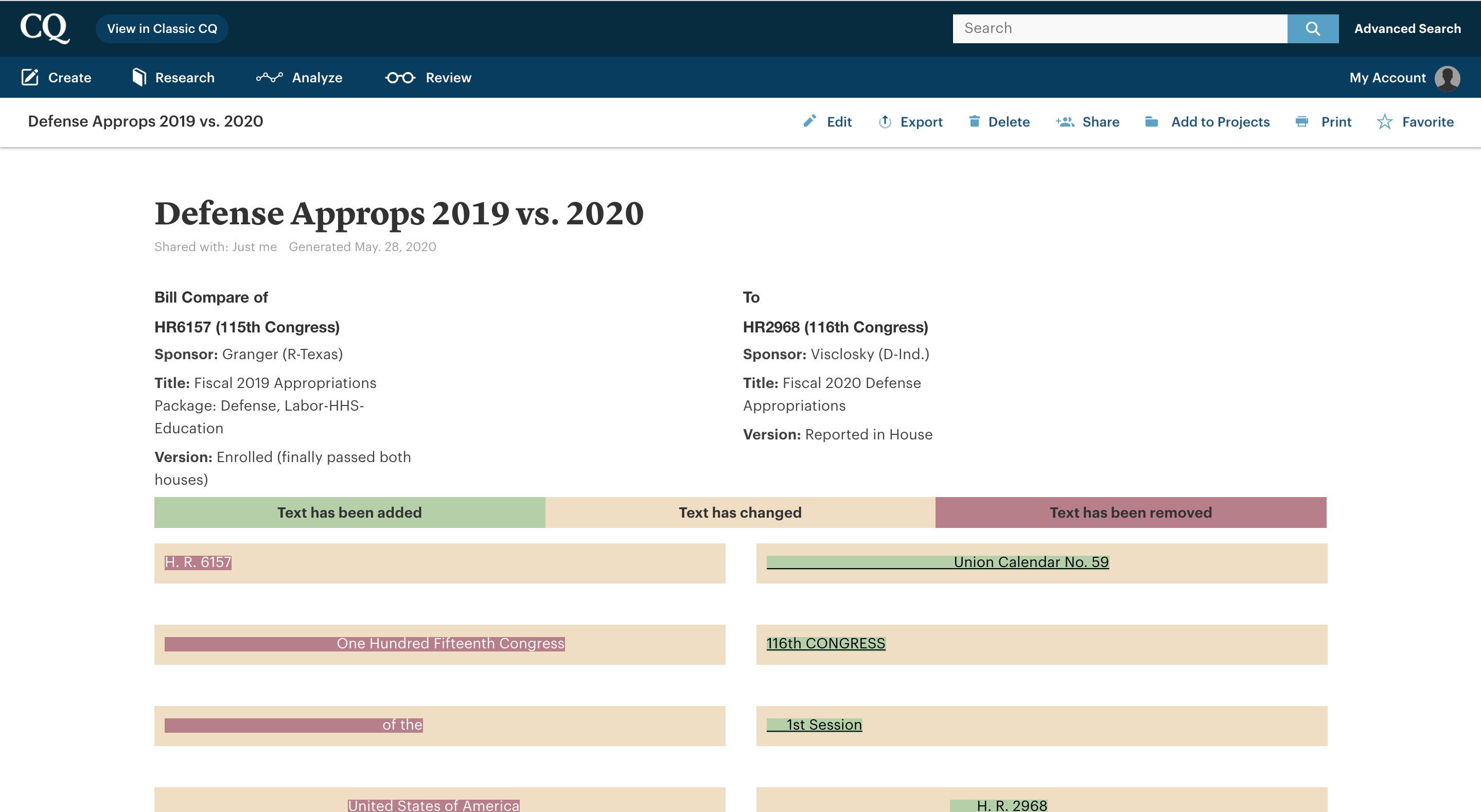The width and height of the screenshot is (1481, 812).
Task: Open the My Account avatar menu
Action: click(x=1447, y=78)
